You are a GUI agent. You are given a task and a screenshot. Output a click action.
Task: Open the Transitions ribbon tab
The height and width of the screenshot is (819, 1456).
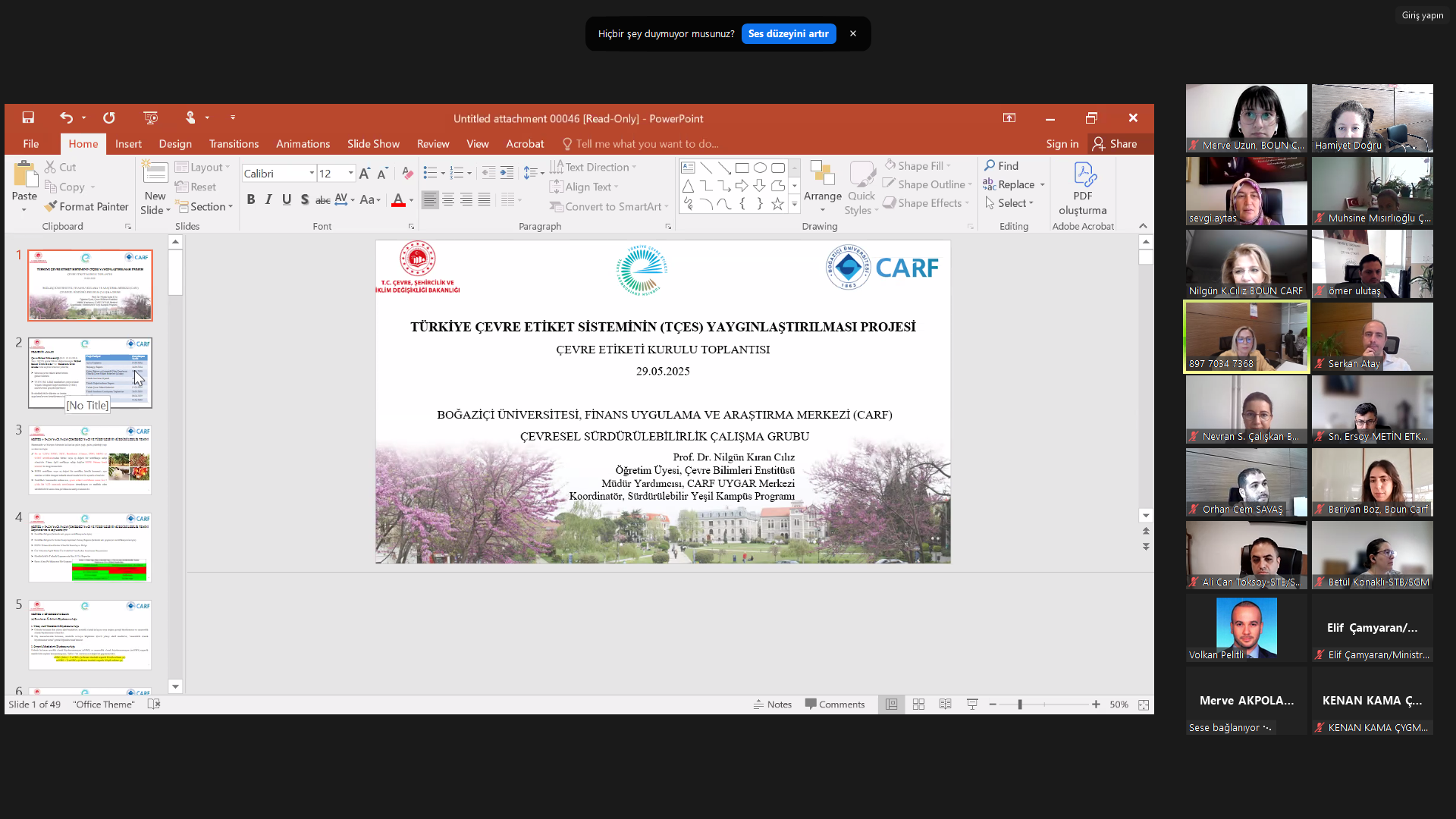(x=234, y=144)
